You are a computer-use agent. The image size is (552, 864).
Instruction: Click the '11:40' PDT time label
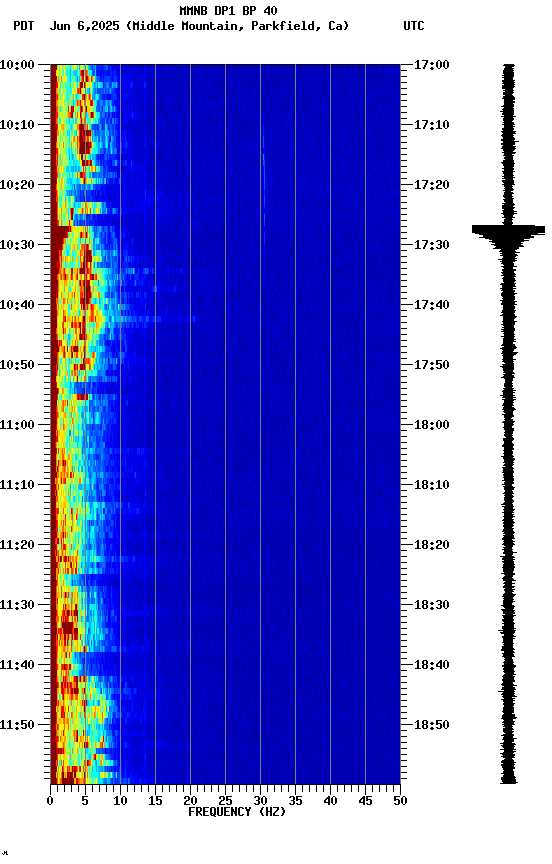point(17,665)
